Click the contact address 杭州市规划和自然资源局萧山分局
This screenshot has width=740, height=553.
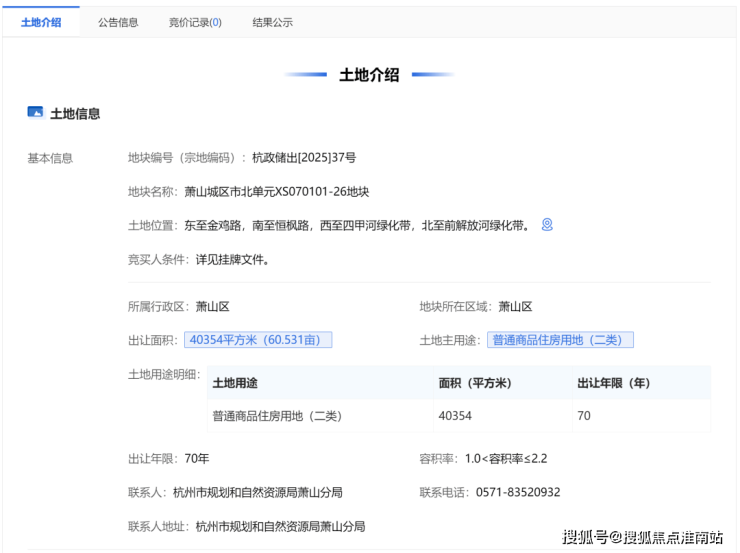click(280, 526)
